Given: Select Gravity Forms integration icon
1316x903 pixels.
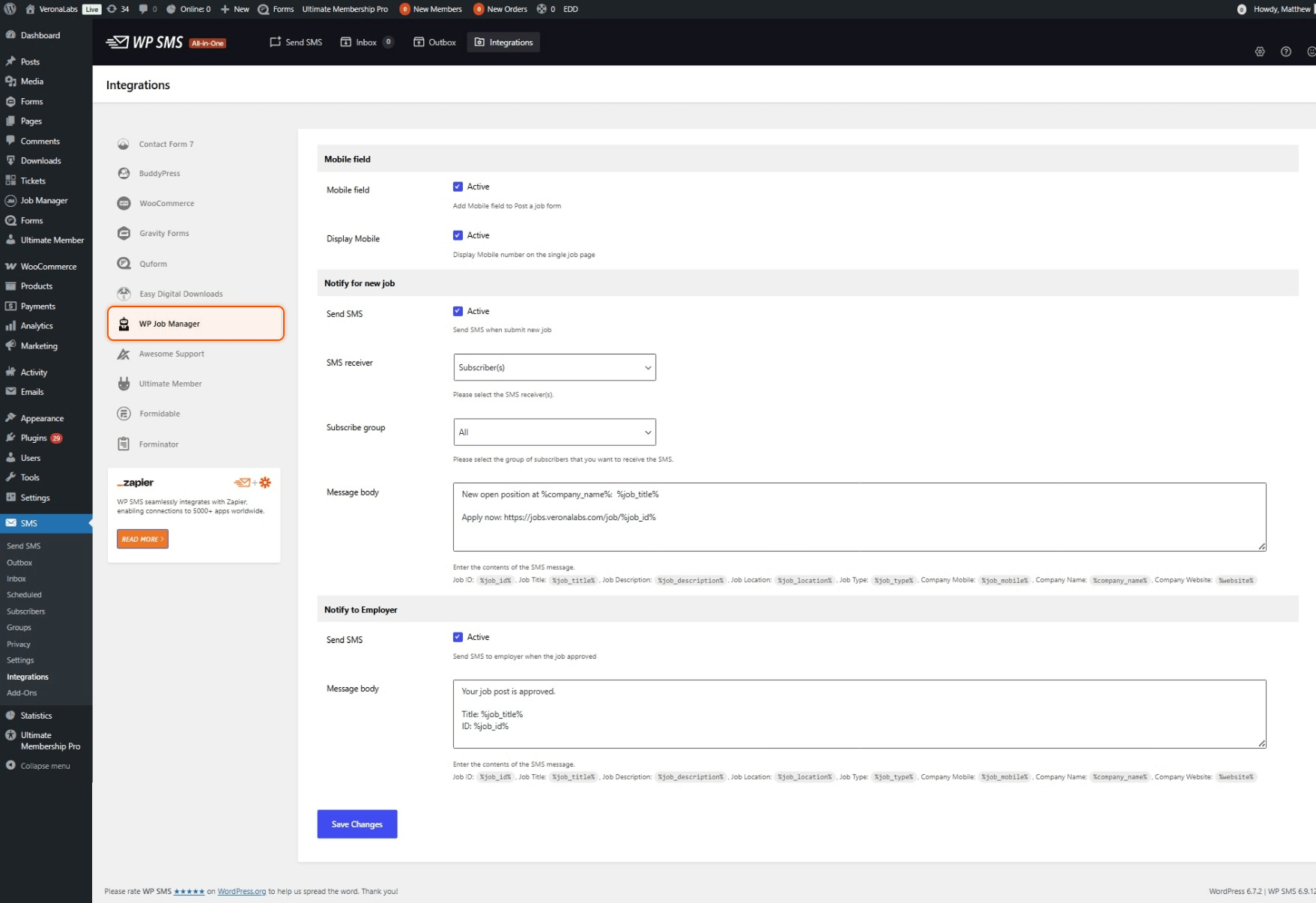Looking at the screenshot, I should point(124,233).
